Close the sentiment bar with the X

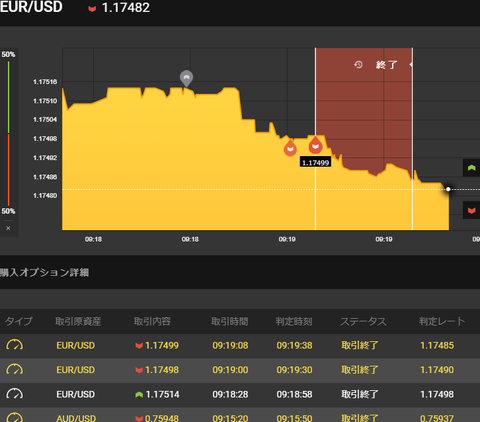8,228
